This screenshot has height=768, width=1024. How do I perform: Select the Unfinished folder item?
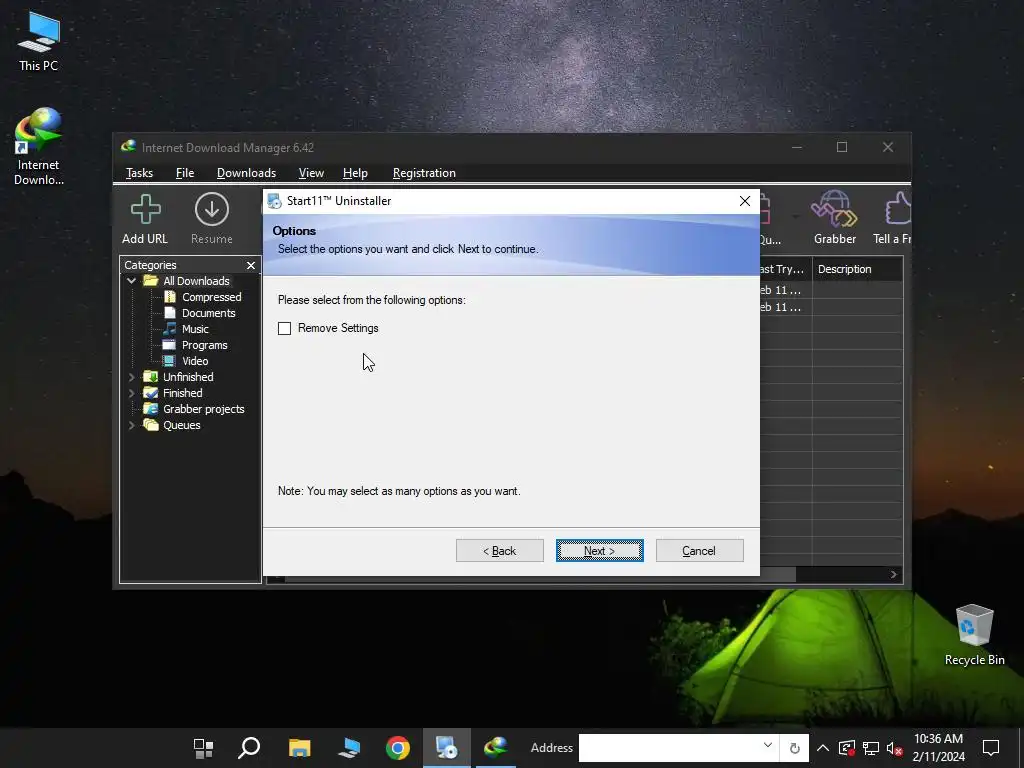pos(187,377)
